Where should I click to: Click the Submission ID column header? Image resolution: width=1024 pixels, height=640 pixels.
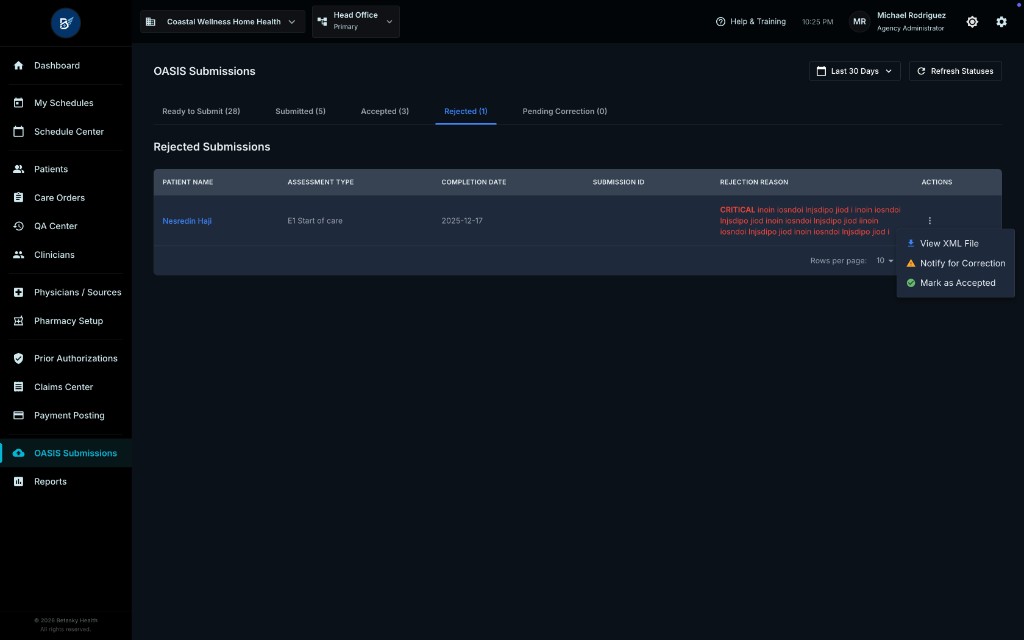[x=618, y=182]
